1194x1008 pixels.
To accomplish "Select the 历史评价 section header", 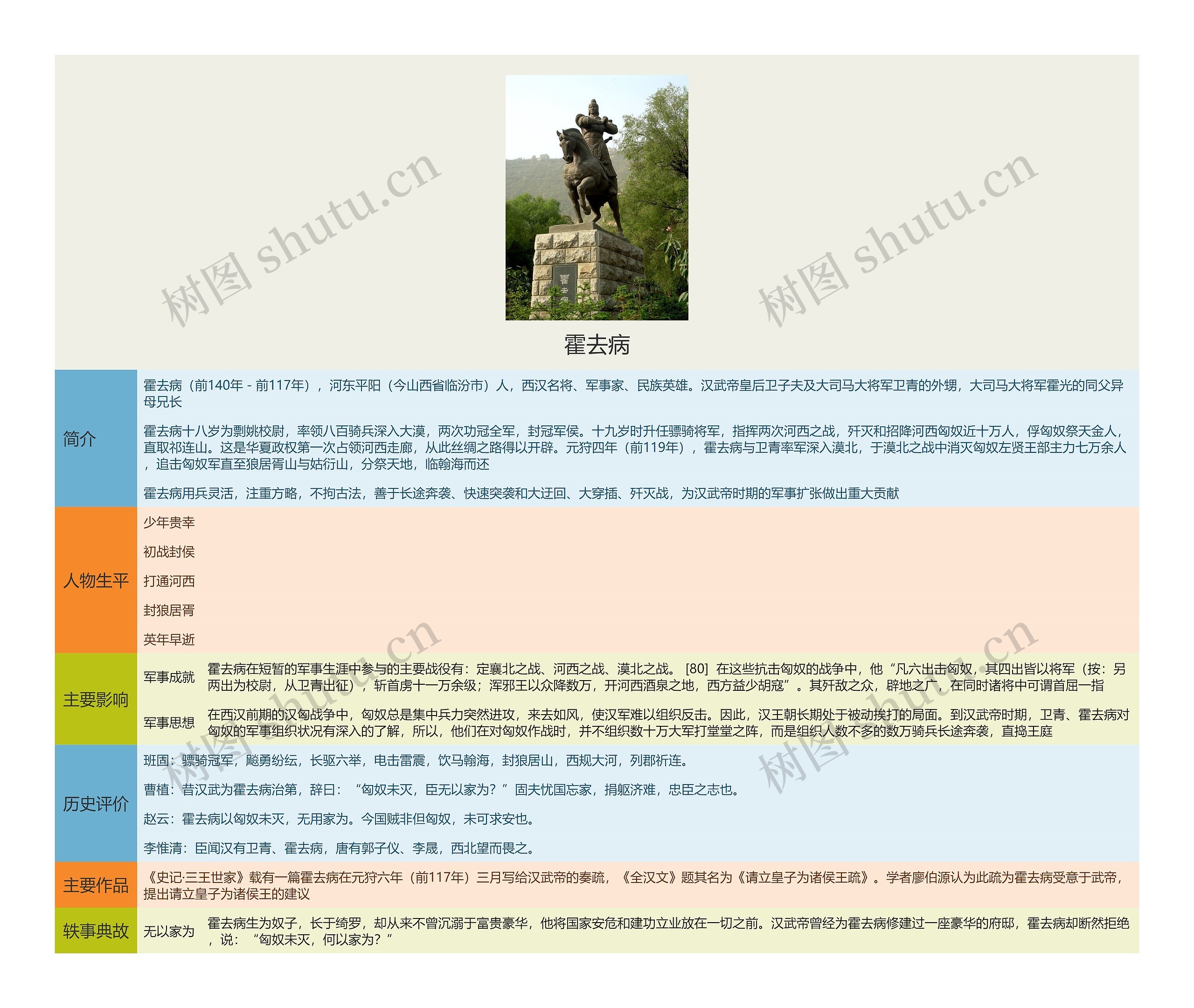I will (x=96, y=804).
